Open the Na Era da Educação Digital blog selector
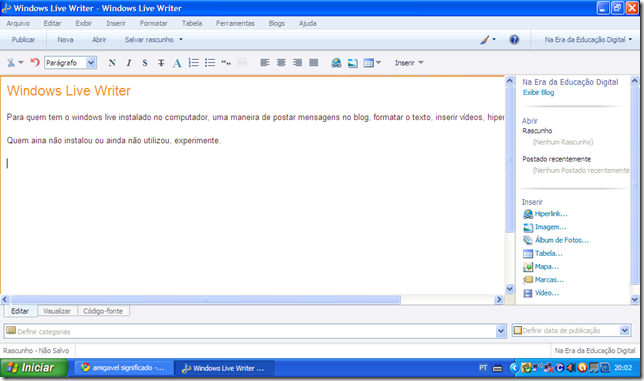Screen dimensions: 644x381 [589, 40]
